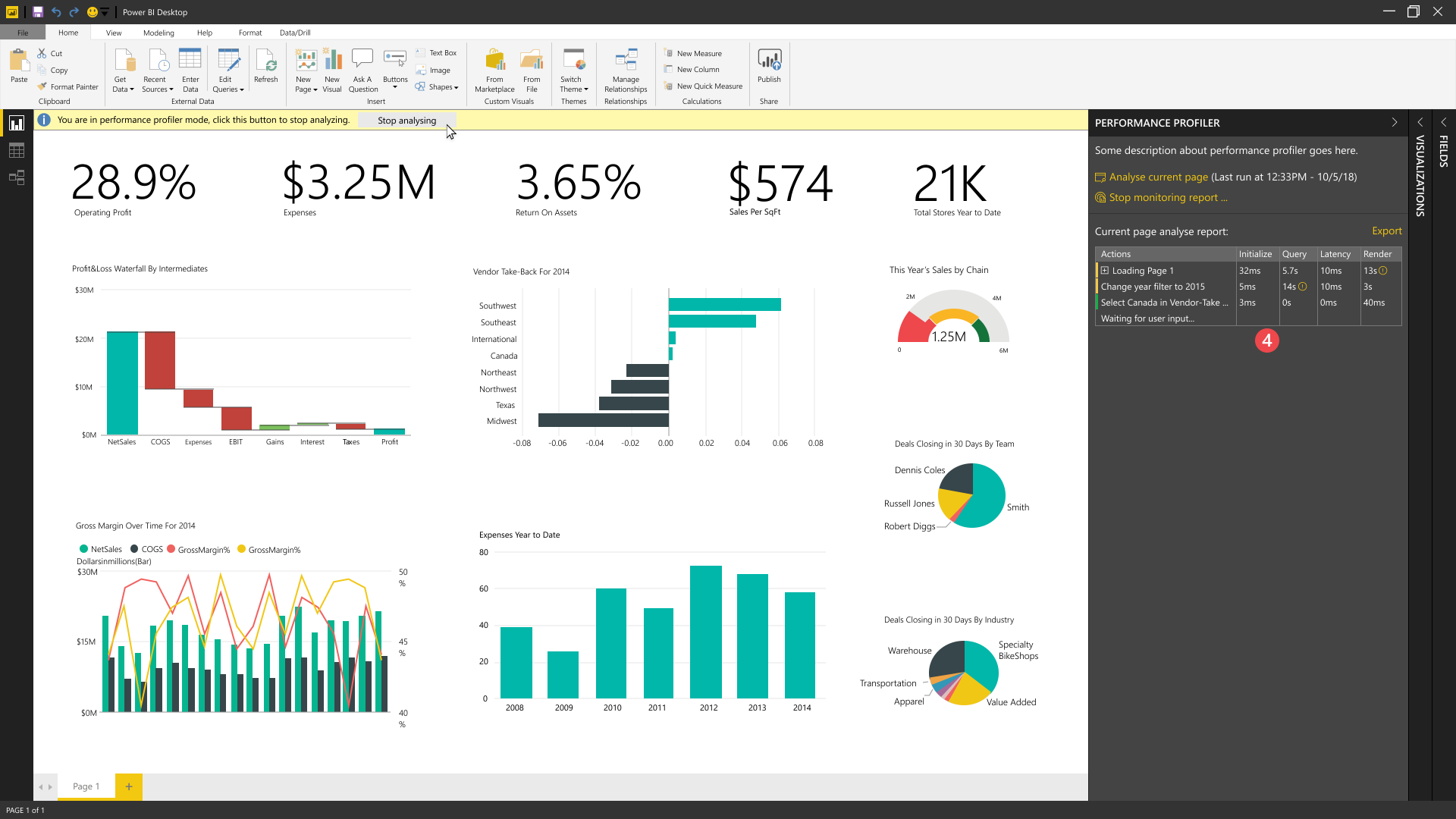Image resolution: width=1456 pixels, height=819 pixels.
Task: Switch to Data view in sidebar
Action: 16,151
